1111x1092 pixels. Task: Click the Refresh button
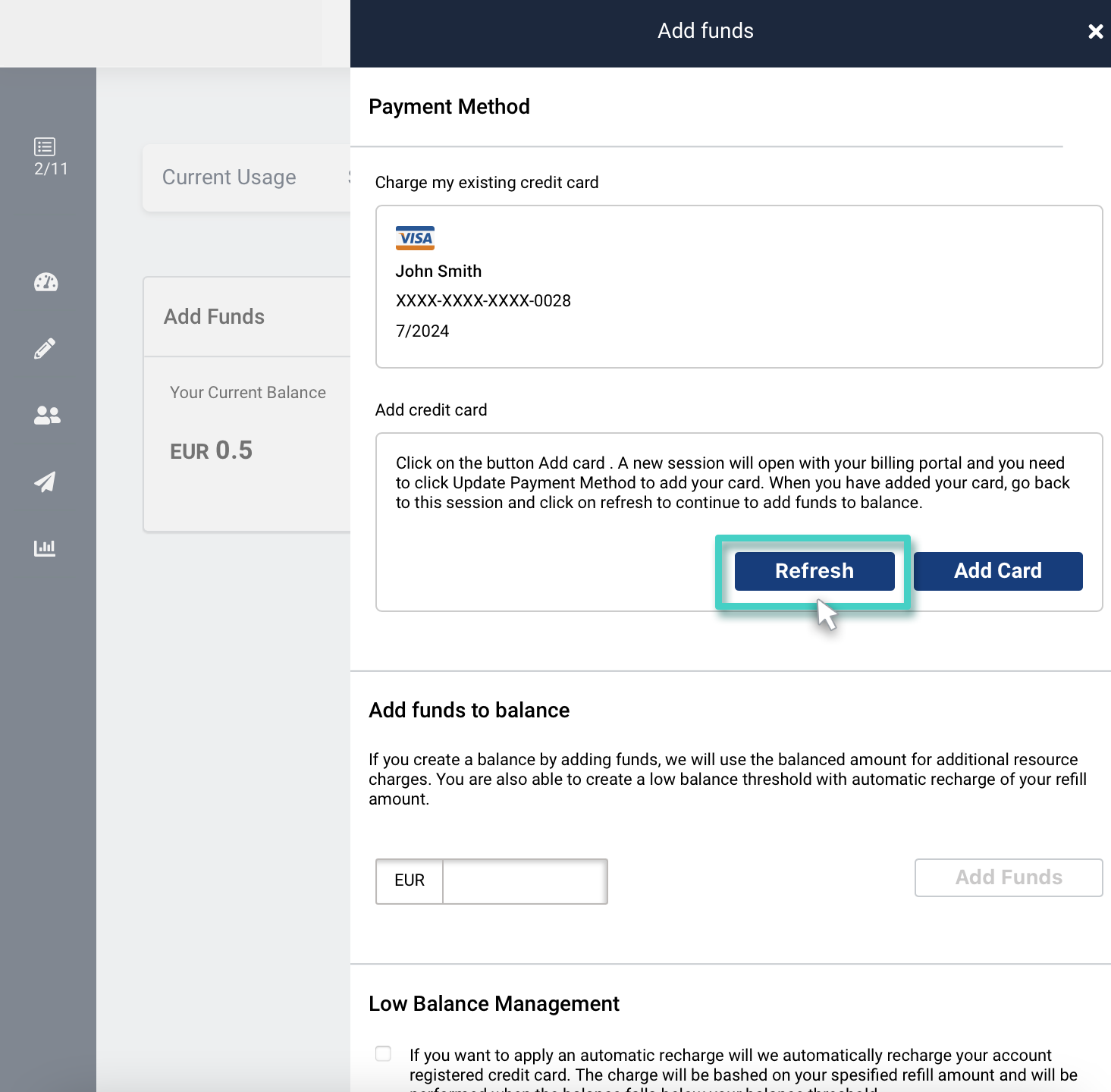(814, 571)
